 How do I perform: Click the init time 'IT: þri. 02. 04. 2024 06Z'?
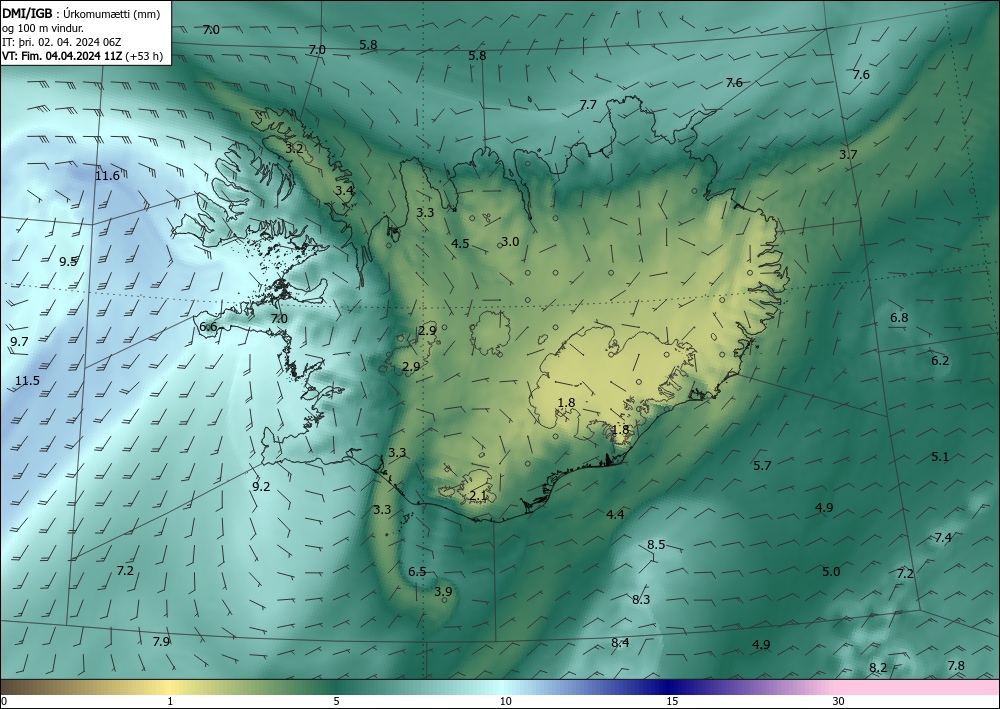coord(62,42)
